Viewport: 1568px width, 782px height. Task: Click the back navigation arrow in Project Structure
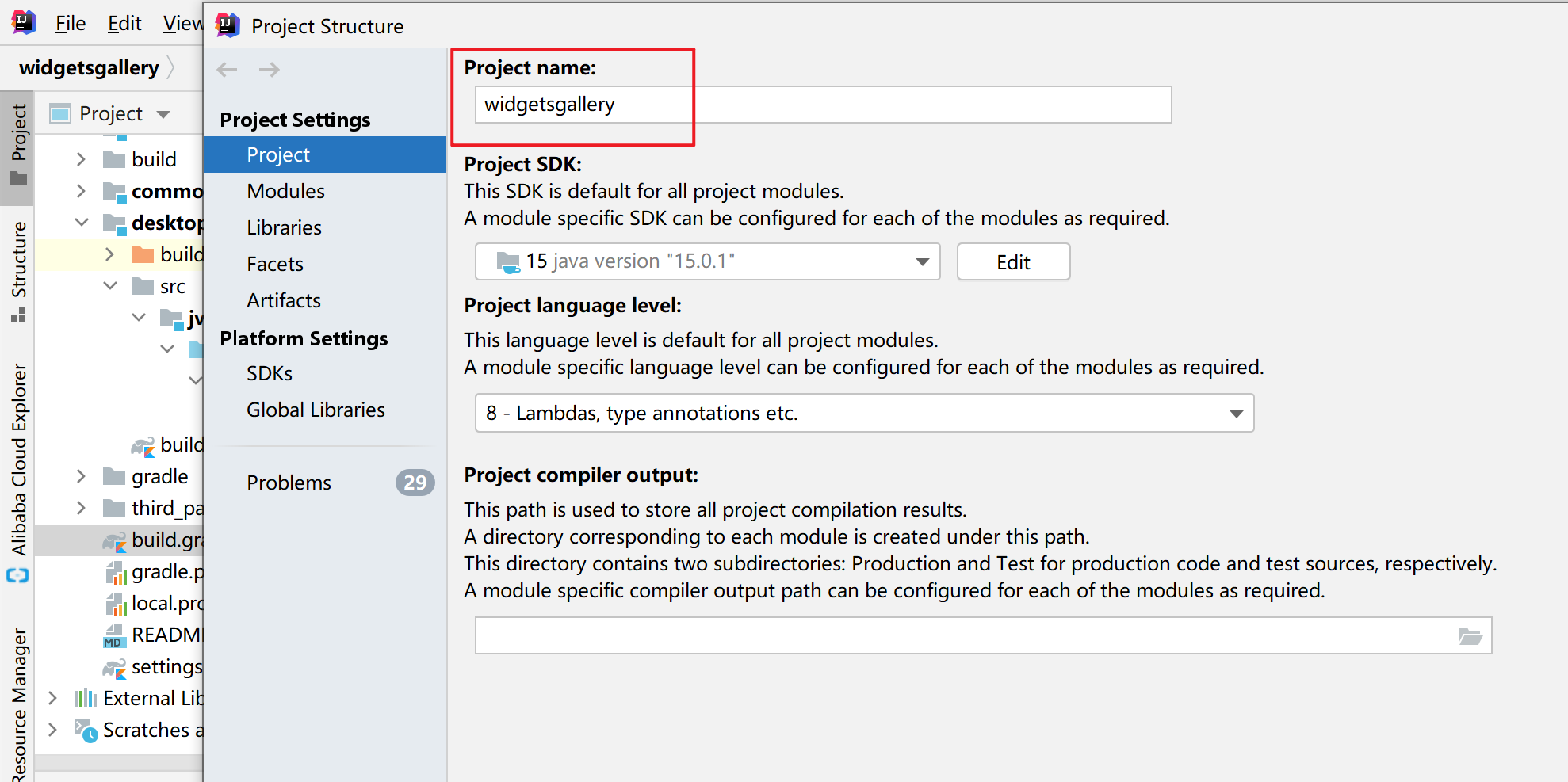click(227, 69)
